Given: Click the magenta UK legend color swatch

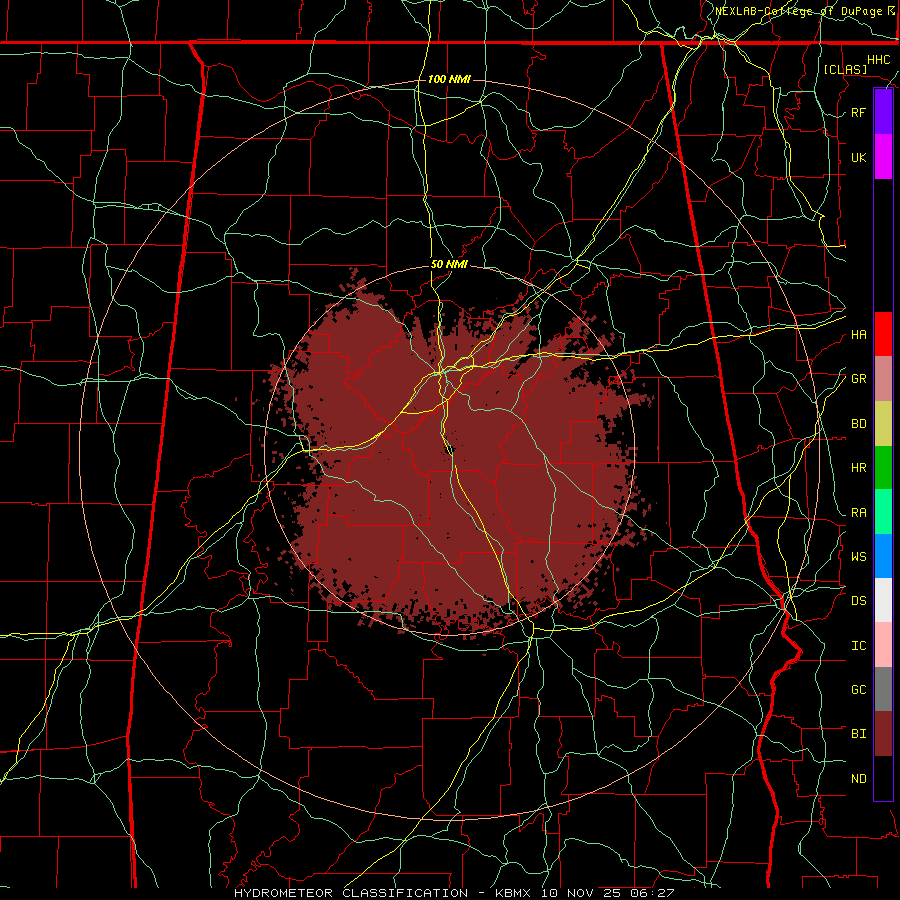Looking at the screenshot, I should pyautogui.click(x=883, y=157).
